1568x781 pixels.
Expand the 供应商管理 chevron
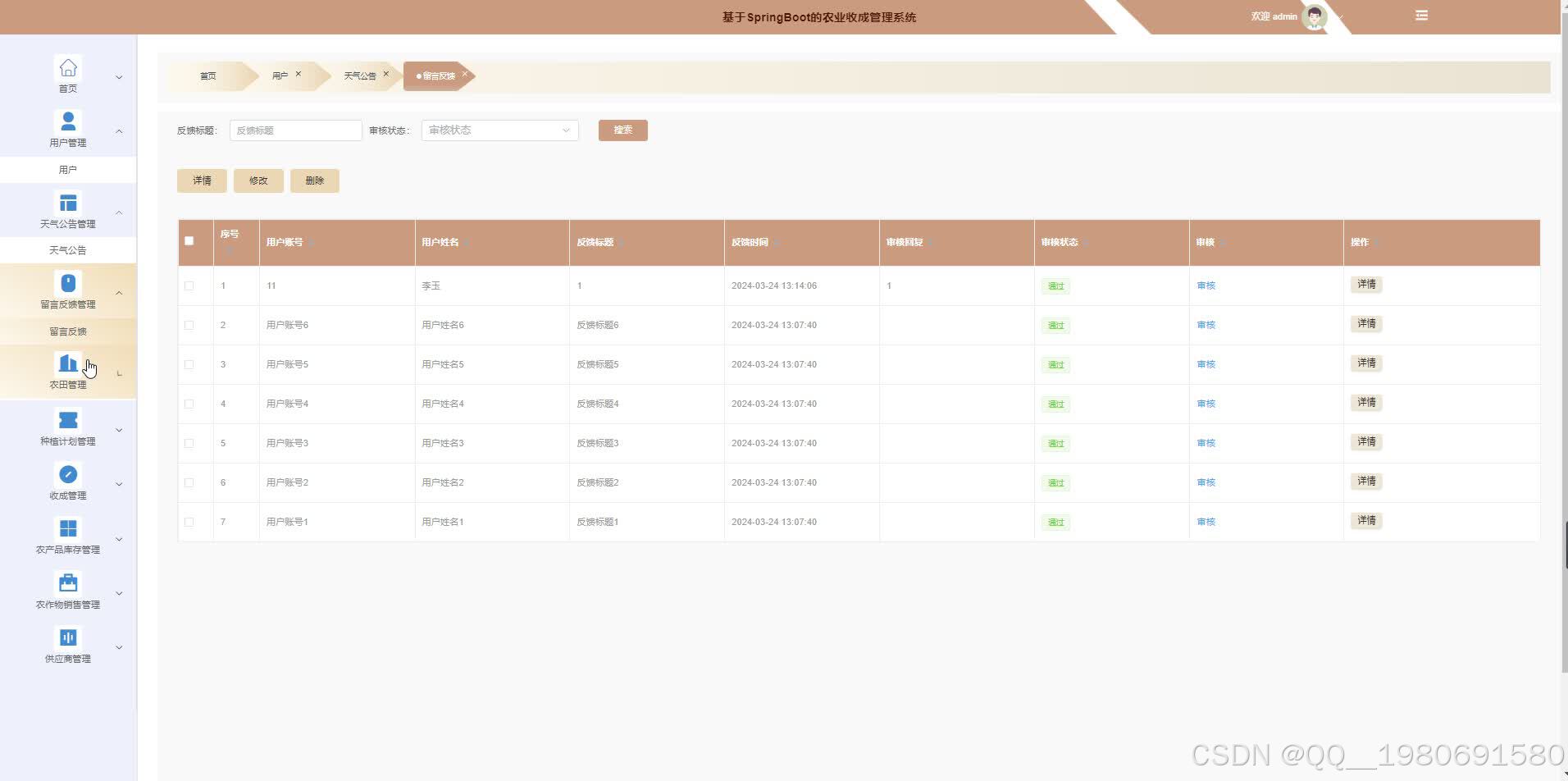click(119, 647)
